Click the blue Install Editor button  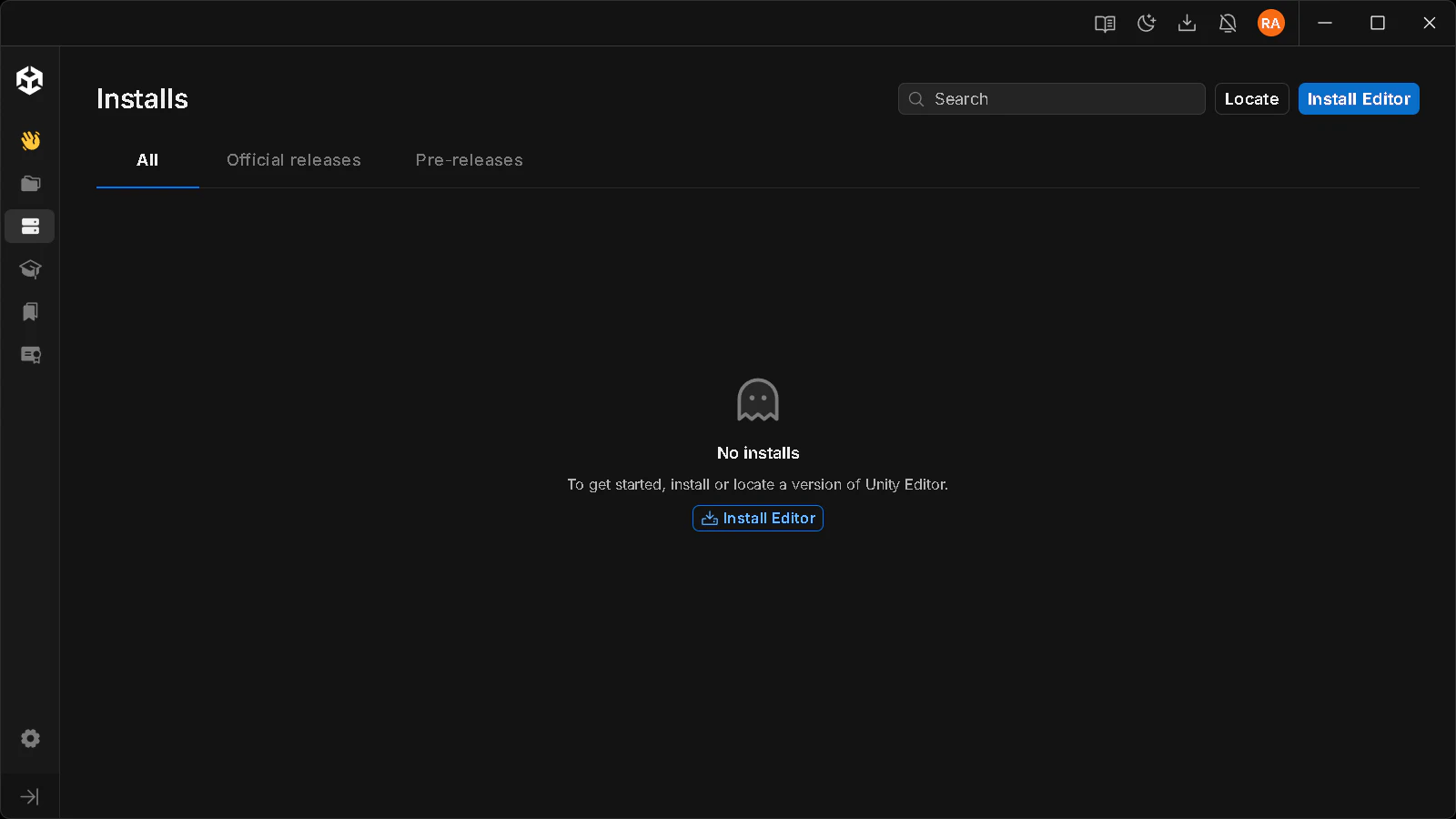1359,99
